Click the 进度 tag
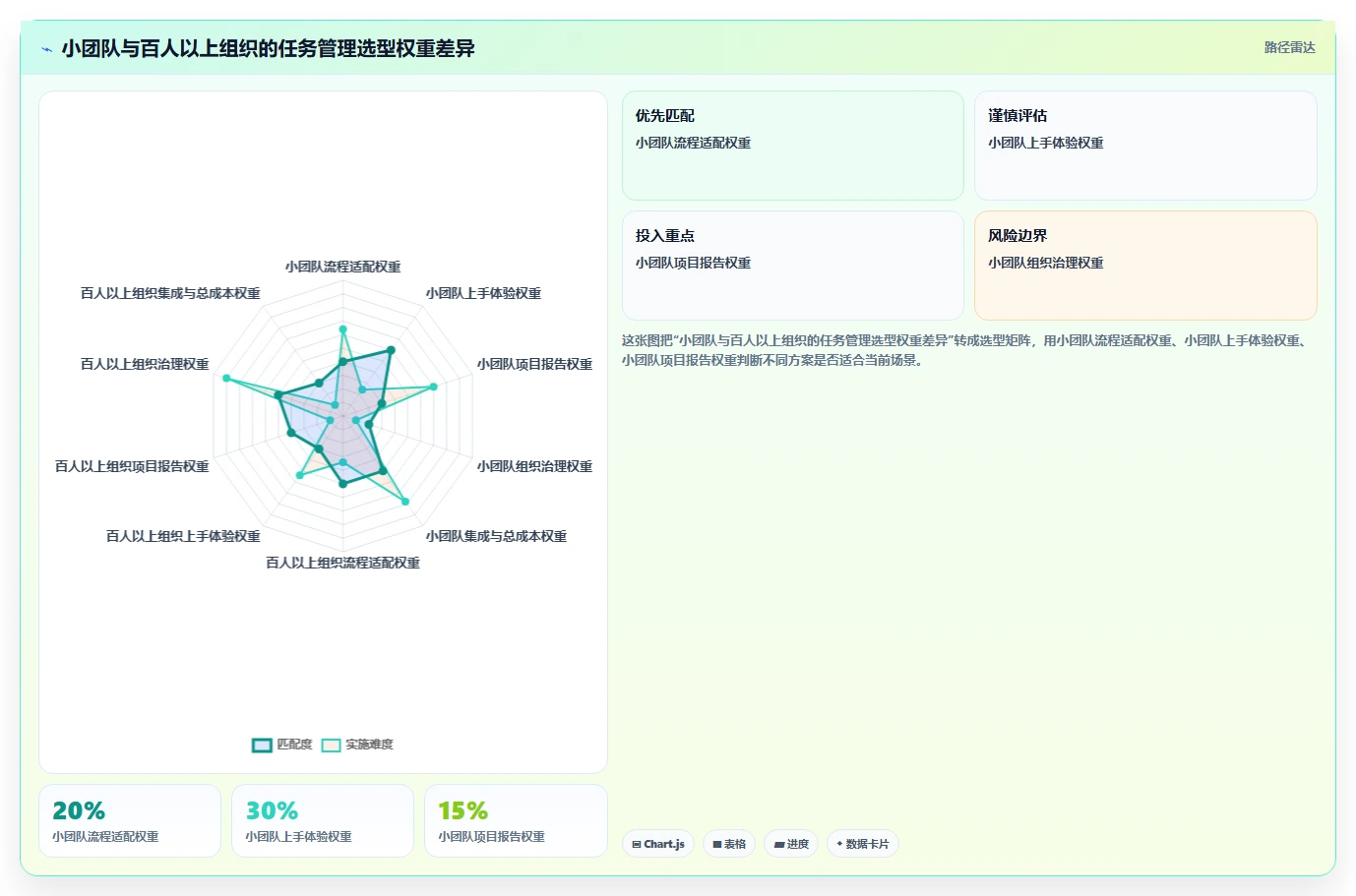The width and height of the screenshot is (1356, 896). (791, 844)
